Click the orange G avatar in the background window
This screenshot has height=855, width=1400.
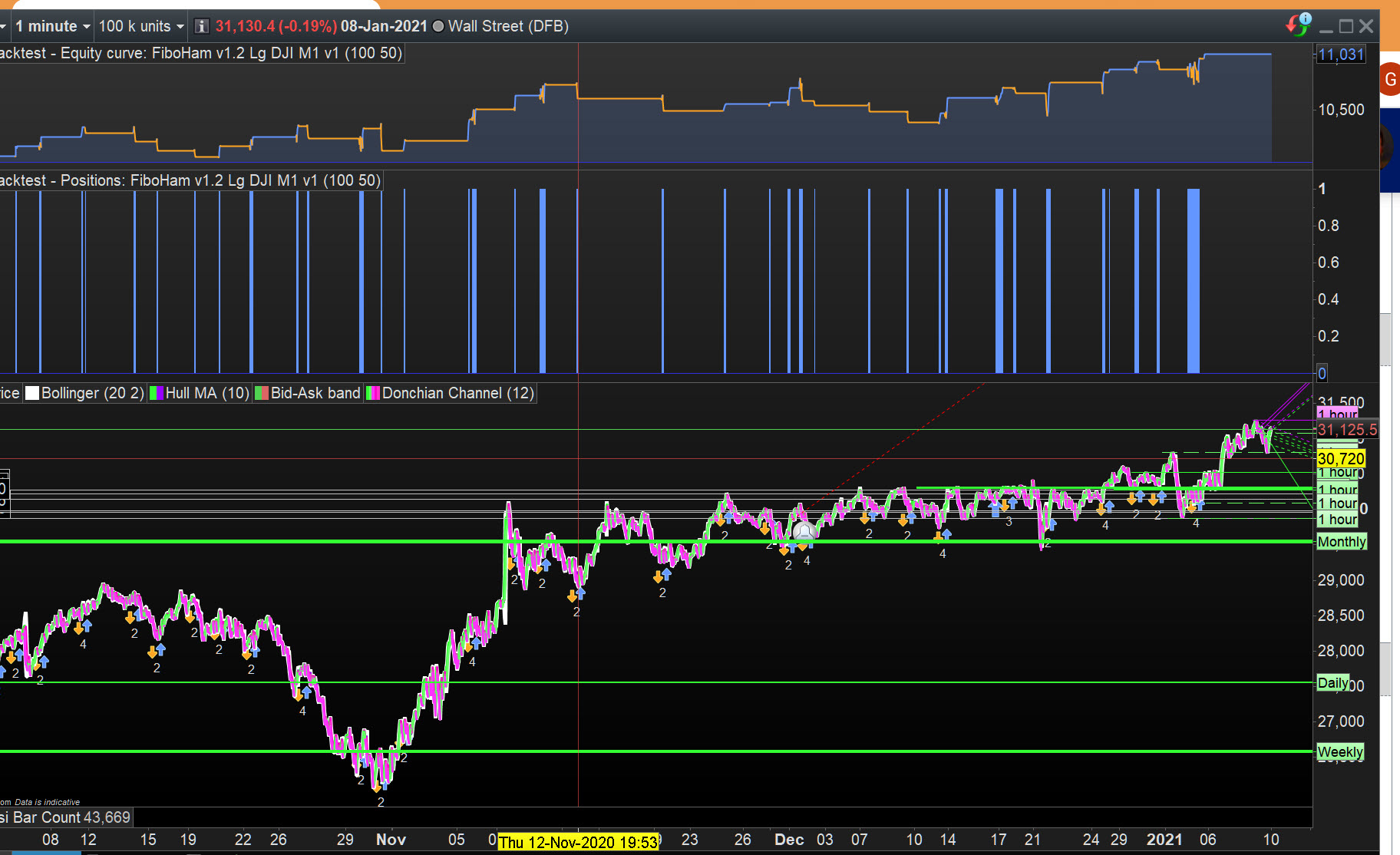(1390, 80)
